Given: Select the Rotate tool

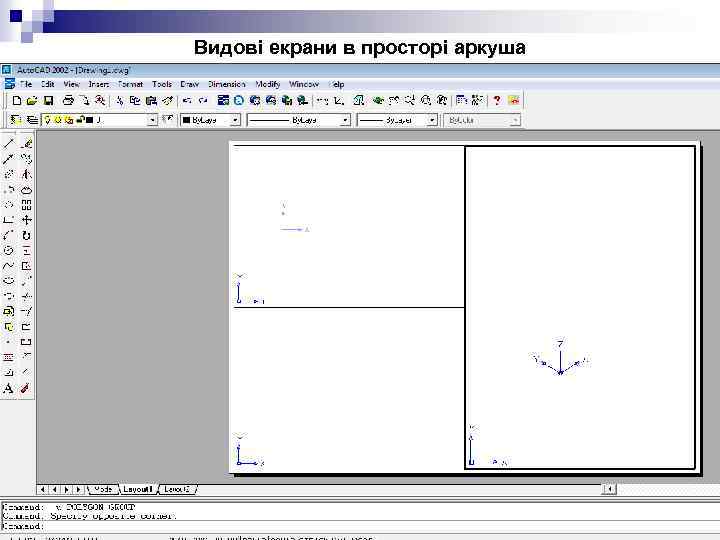Looking at the screenshot, I should (26, 236).
